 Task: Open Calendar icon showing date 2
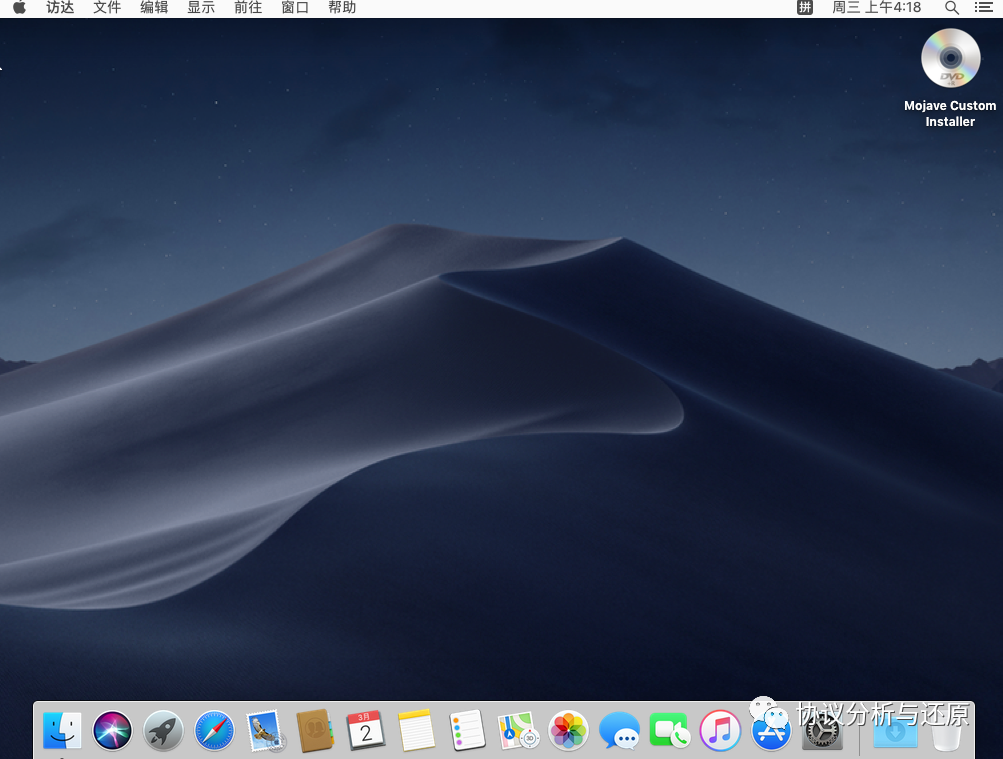point(365,730)
